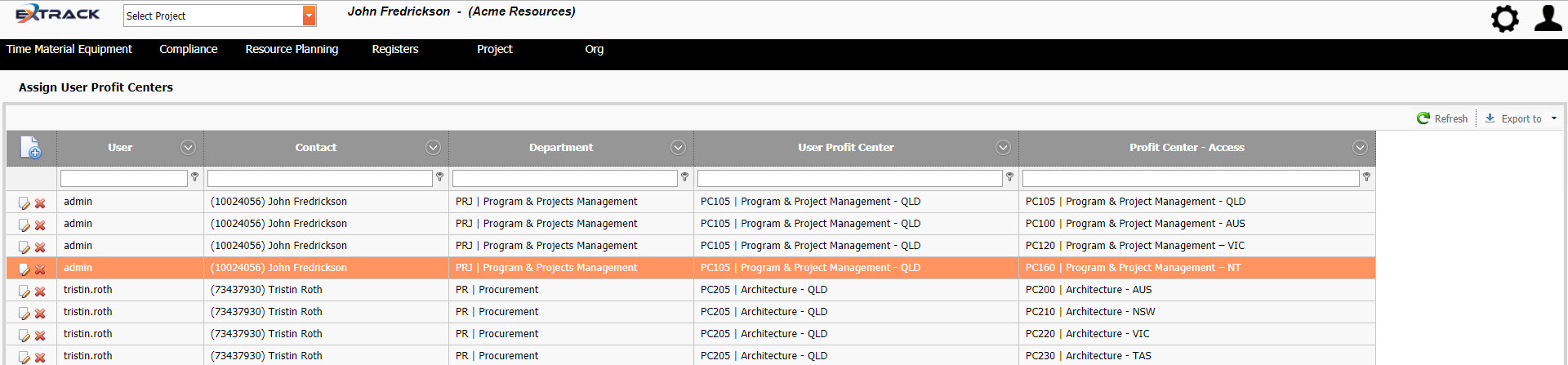This screenshot has width=1568, height=365.
Task: Click the Refresh button
Action: (x=1442, y=118)
